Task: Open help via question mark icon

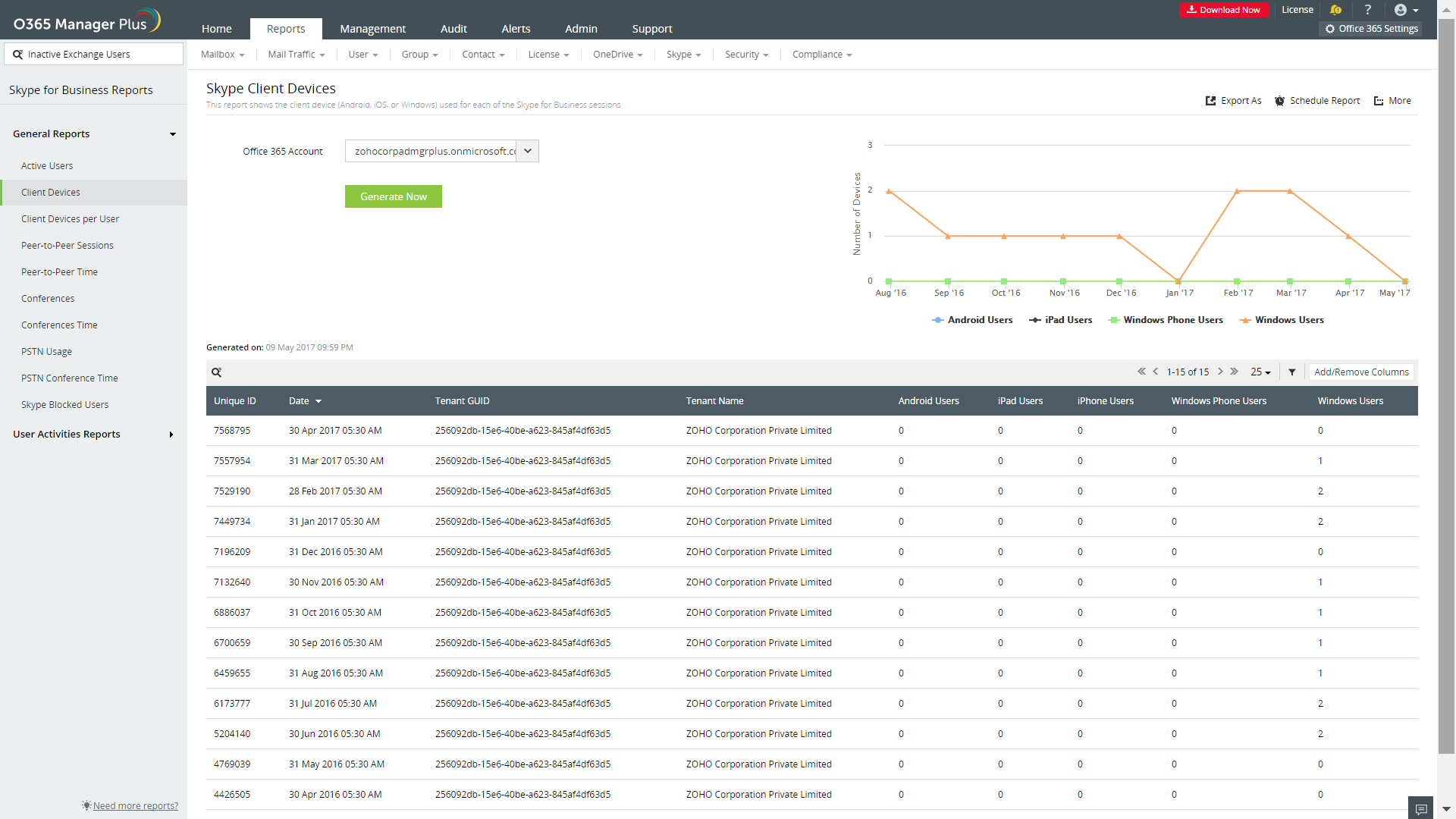Action: [x=1368, y=10]
